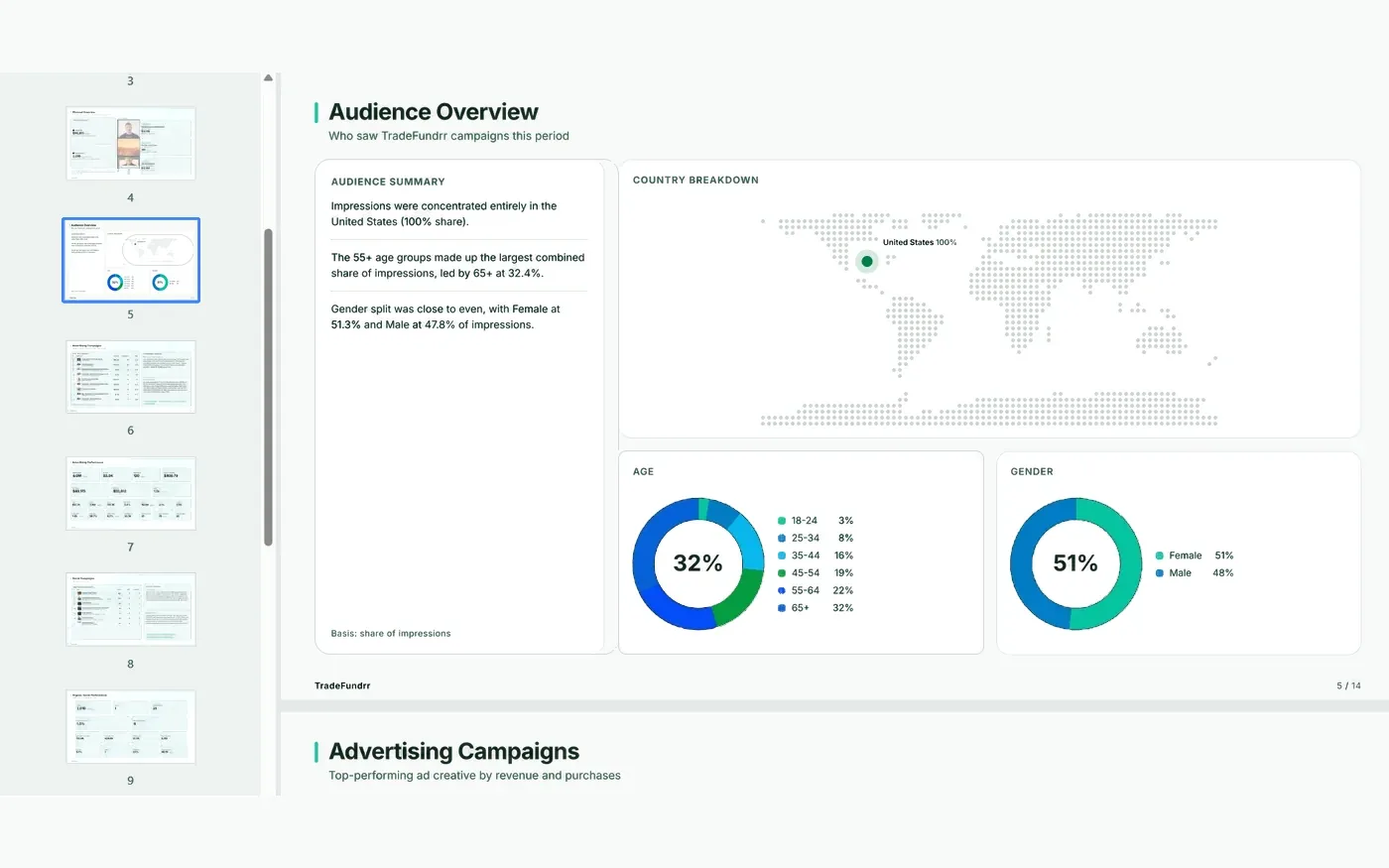1389x868 pixels.
Task: Click the 25-34 age legend dot
Action: (782, 539)
